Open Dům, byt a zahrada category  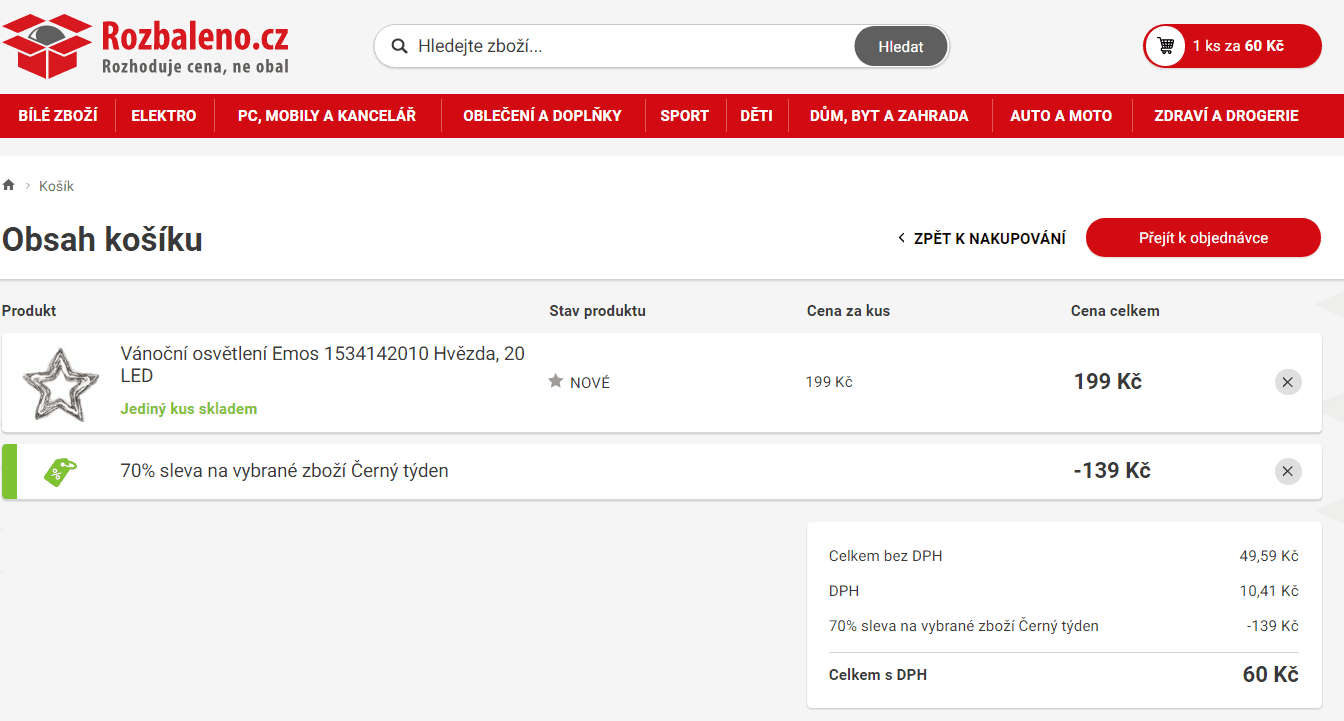pyautogui.click(x=889, y=115)
